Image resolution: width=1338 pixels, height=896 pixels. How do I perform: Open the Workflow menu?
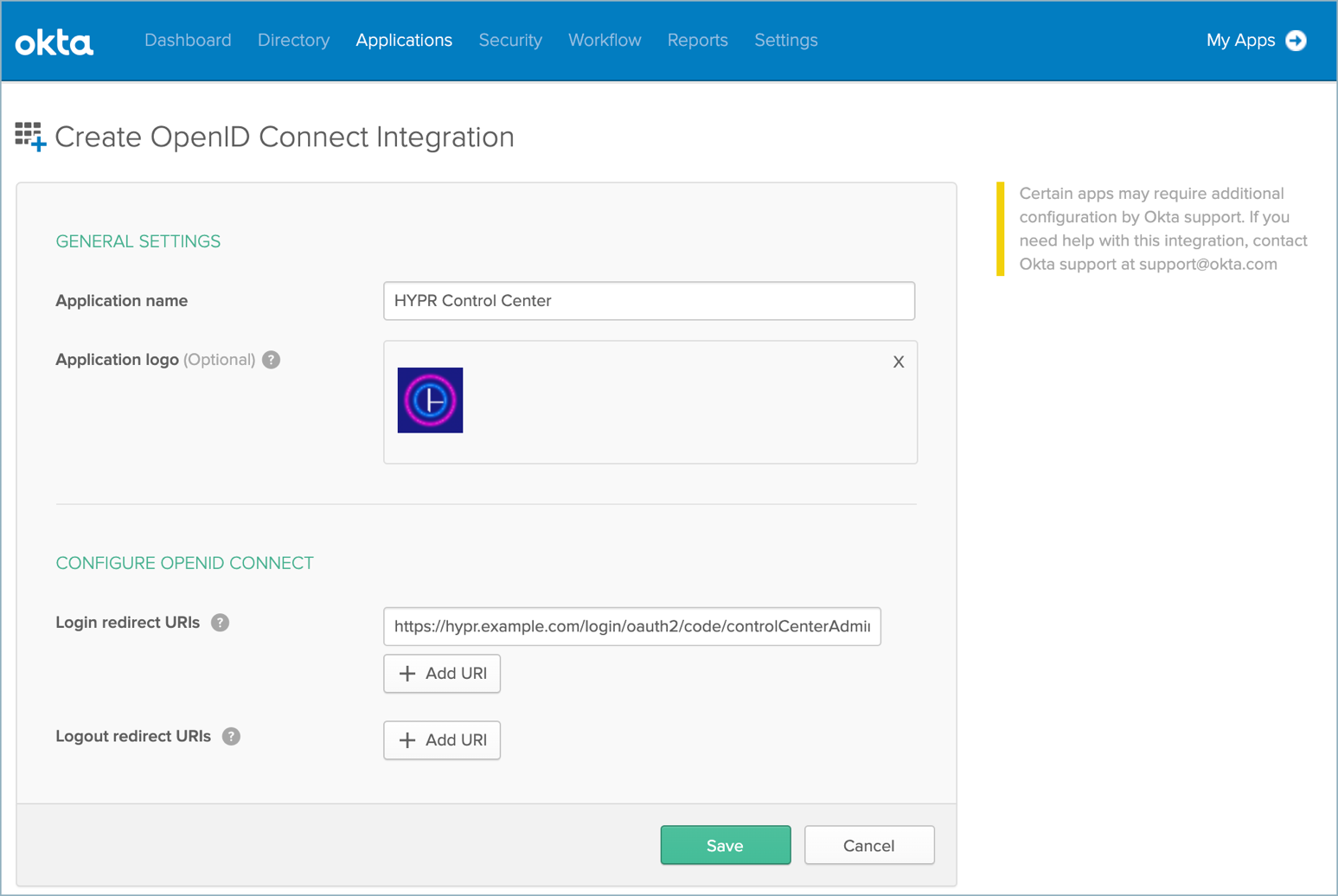(x=605, y=41)
